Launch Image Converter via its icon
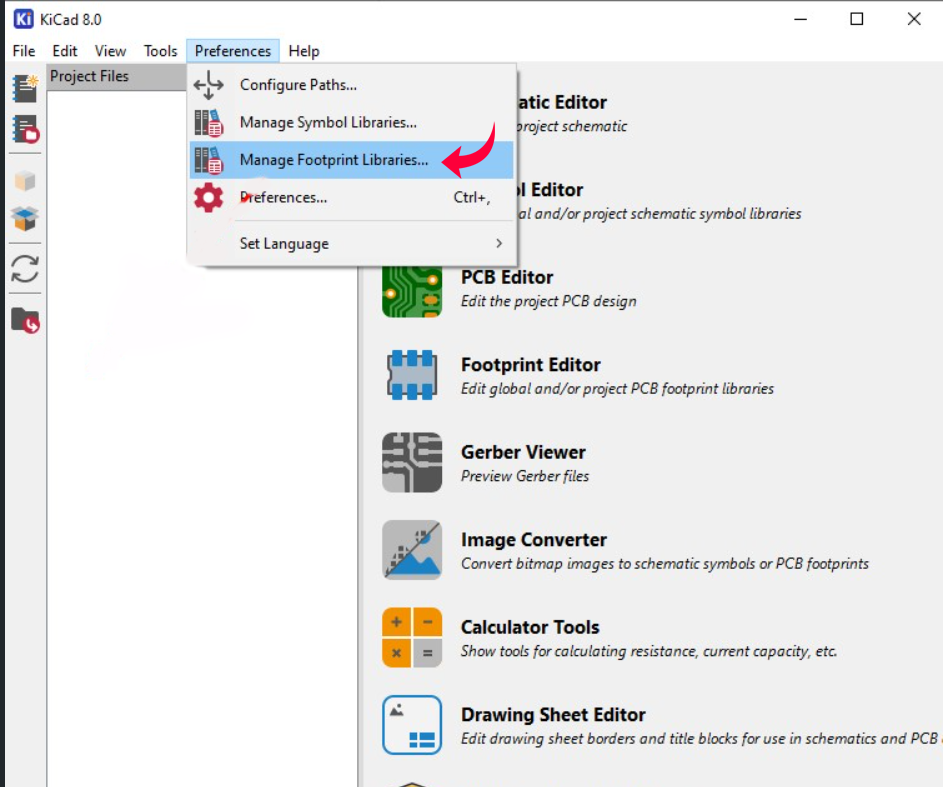943x787 pixels. 412,550
